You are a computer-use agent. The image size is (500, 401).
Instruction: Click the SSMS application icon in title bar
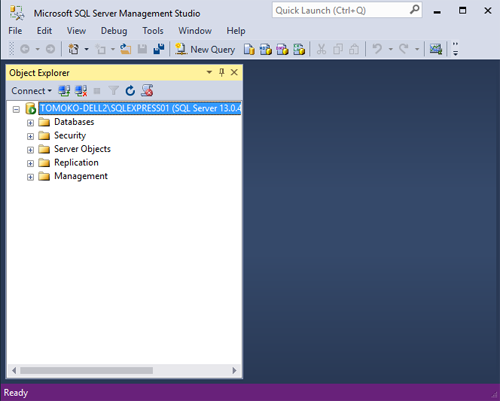tap(17, 13)
